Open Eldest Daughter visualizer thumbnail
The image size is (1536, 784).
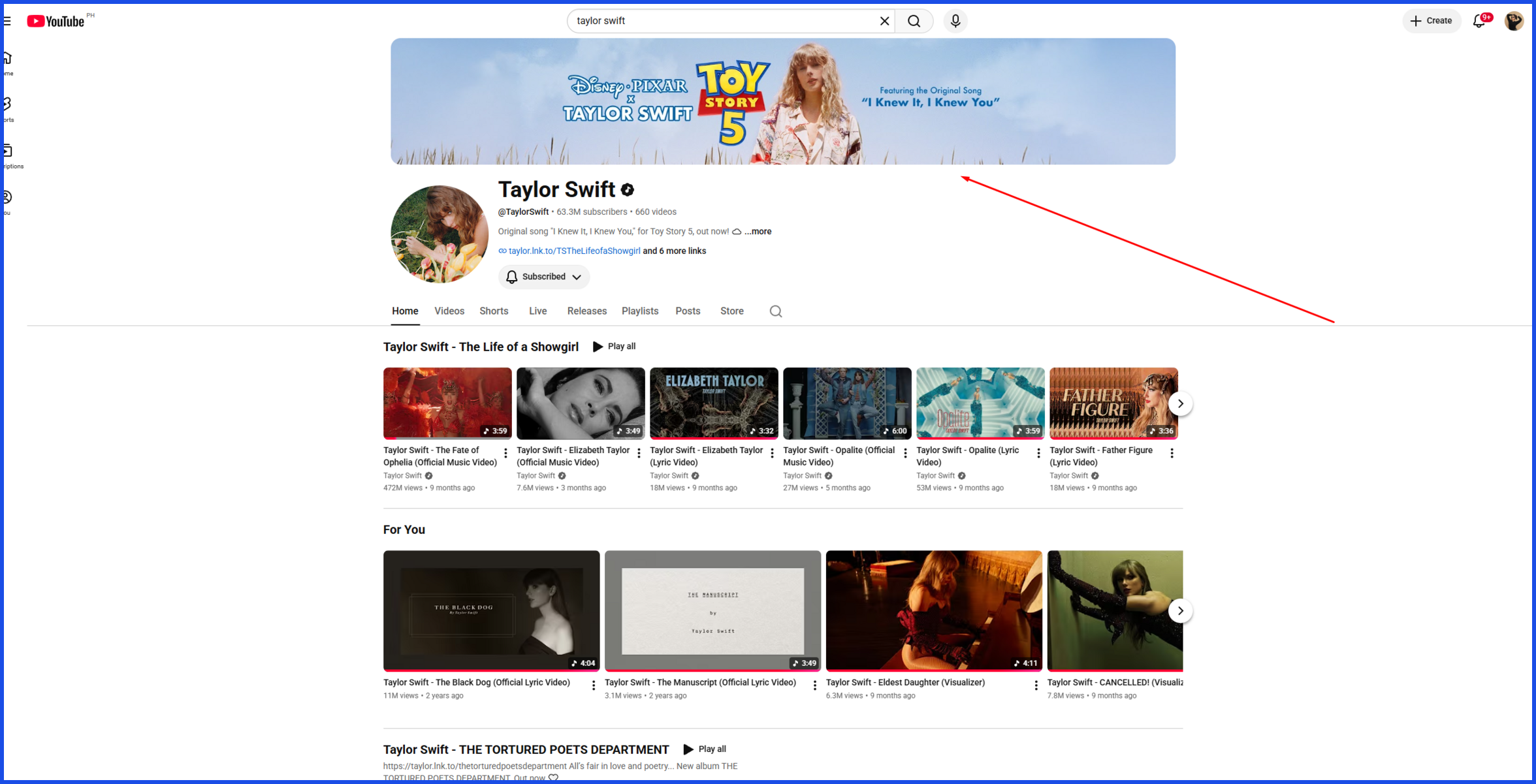tap(934, 611)
